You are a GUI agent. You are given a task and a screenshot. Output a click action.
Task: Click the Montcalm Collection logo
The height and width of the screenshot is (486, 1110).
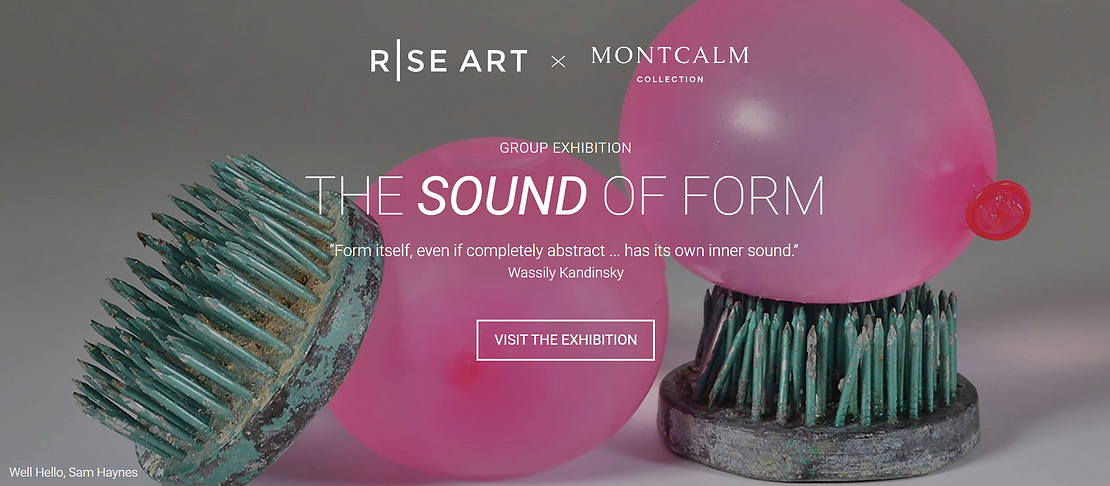[669, 62]
